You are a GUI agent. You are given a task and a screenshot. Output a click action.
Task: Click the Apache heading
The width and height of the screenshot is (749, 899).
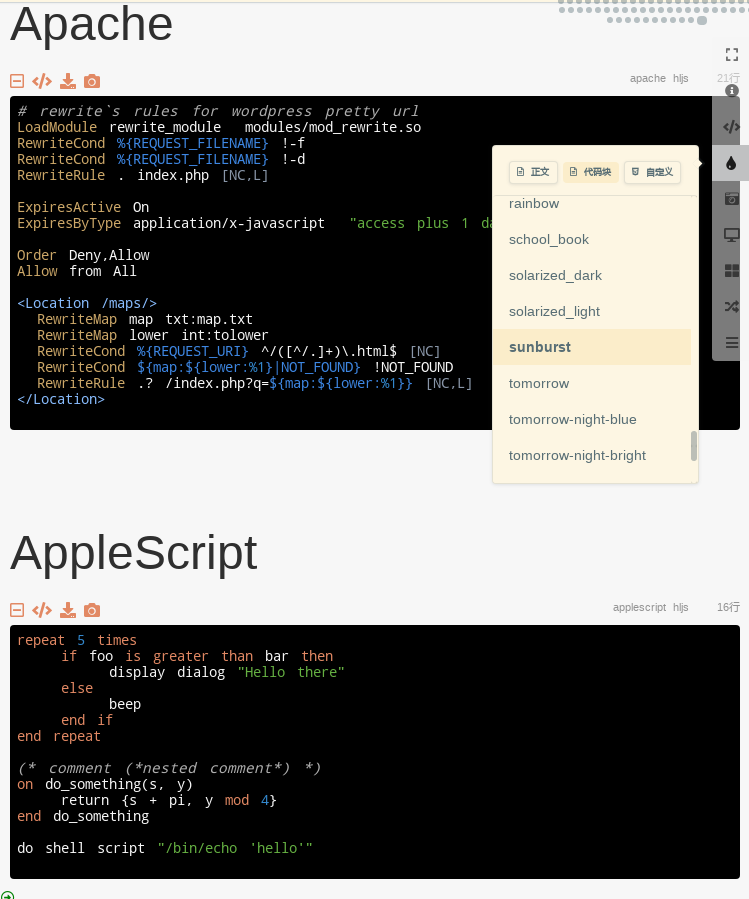coord(92,24)
